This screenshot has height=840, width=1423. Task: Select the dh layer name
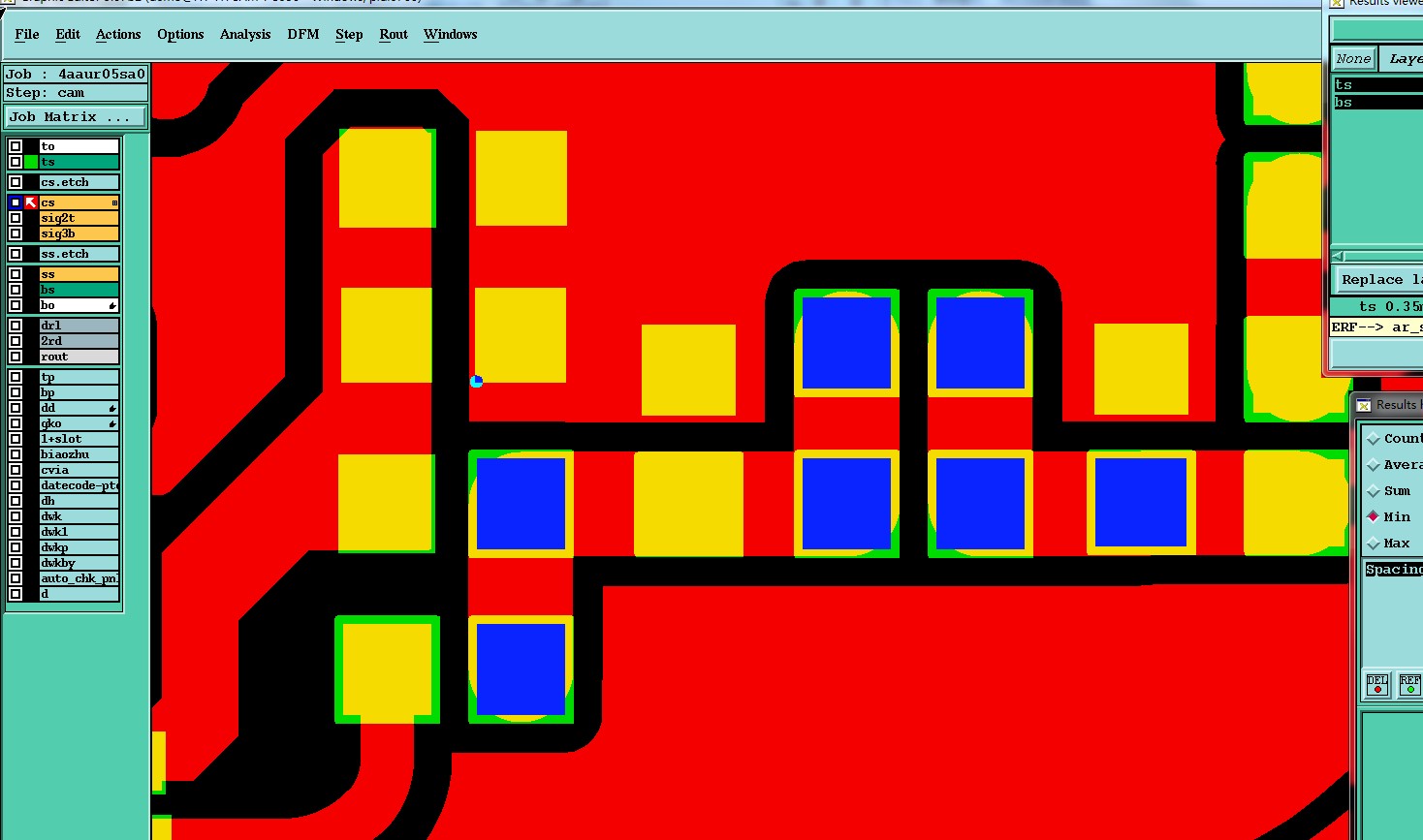(x=79, y=501)
